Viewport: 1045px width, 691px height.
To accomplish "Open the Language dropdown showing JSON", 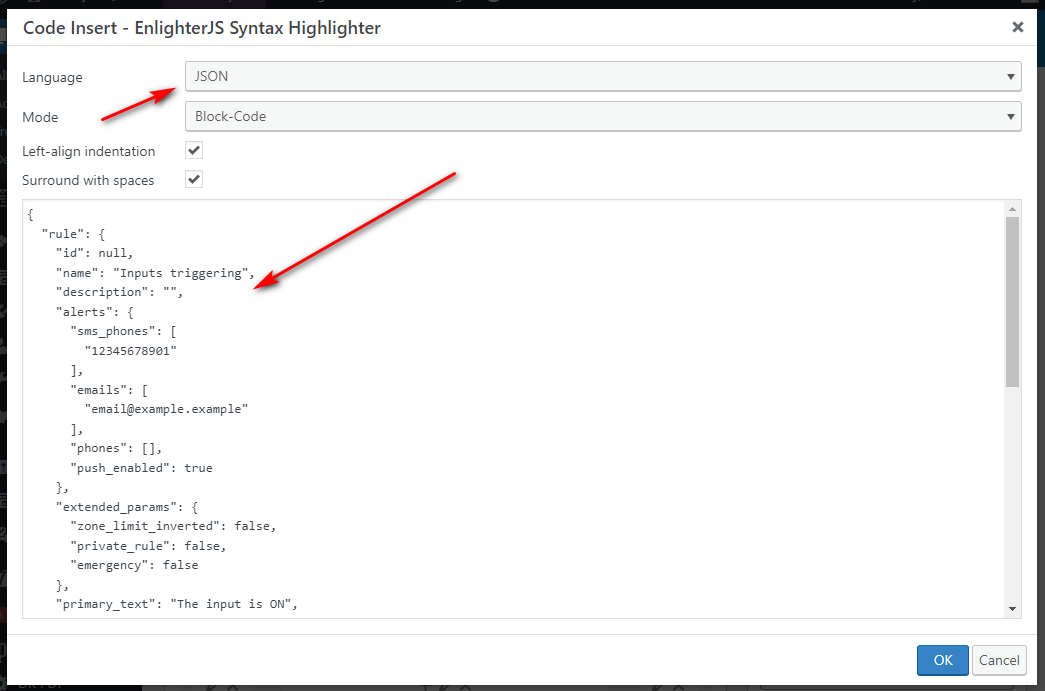I will tap(602, 77).
